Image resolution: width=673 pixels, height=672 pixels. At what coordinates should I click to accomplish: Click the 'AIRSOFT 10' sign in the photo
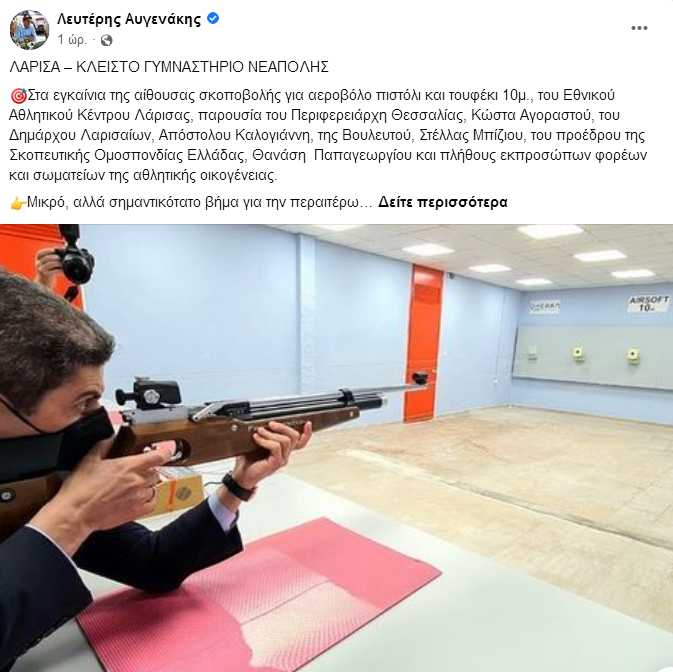point(648,303)
